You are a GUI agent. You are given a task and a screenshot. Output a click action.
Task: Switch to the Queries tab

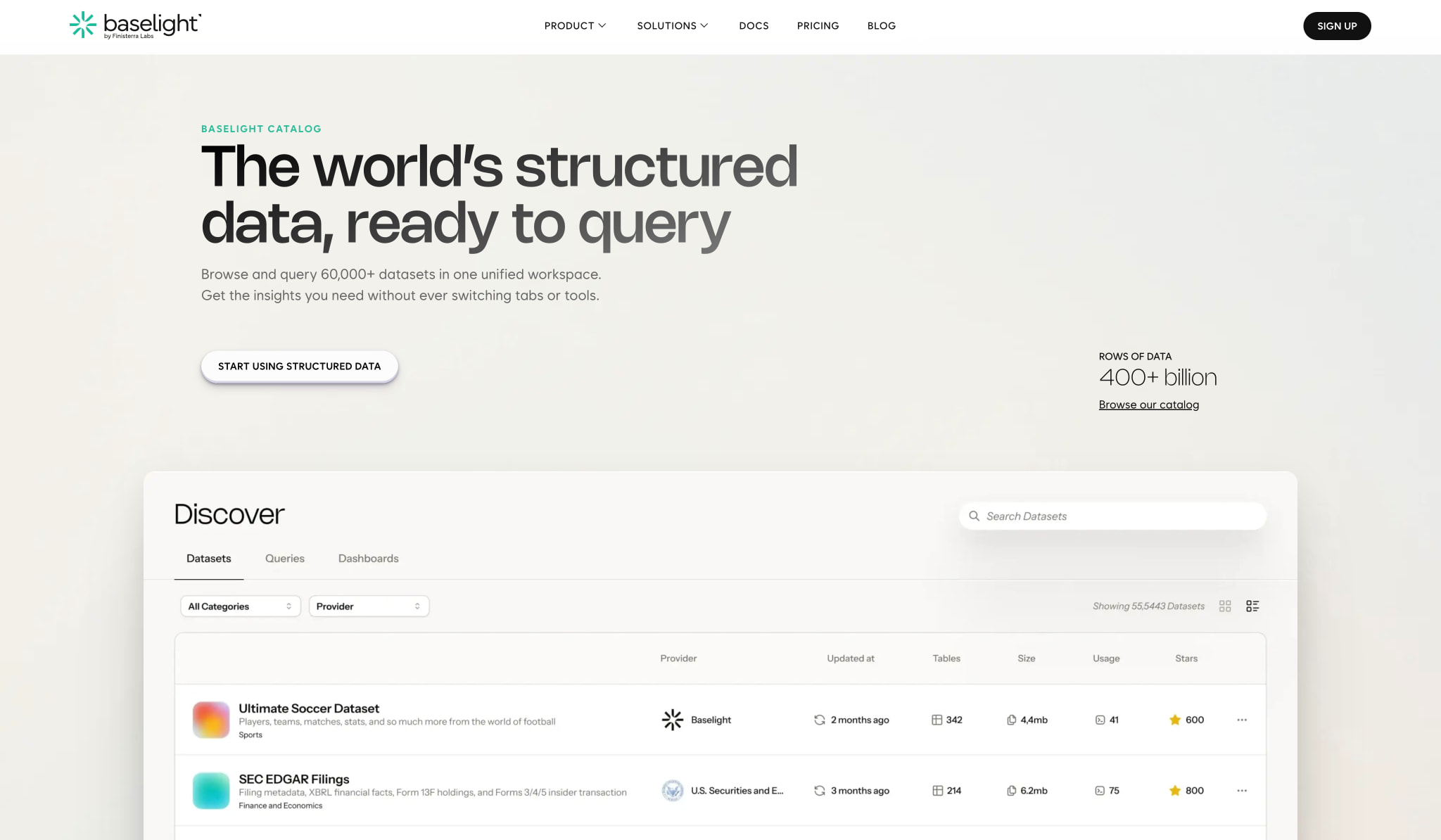285,559
